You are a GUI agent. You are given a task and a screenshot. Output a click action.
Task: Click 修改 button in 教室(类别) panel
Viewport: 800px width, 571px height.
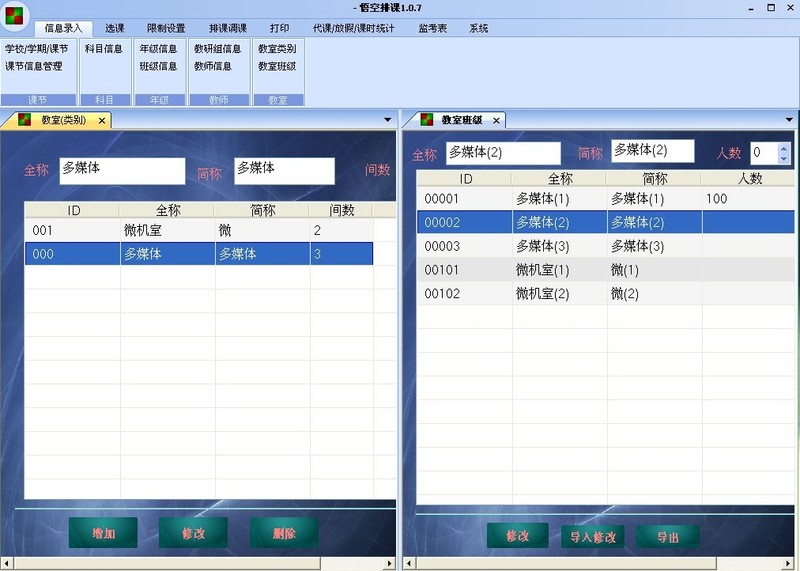193,533
